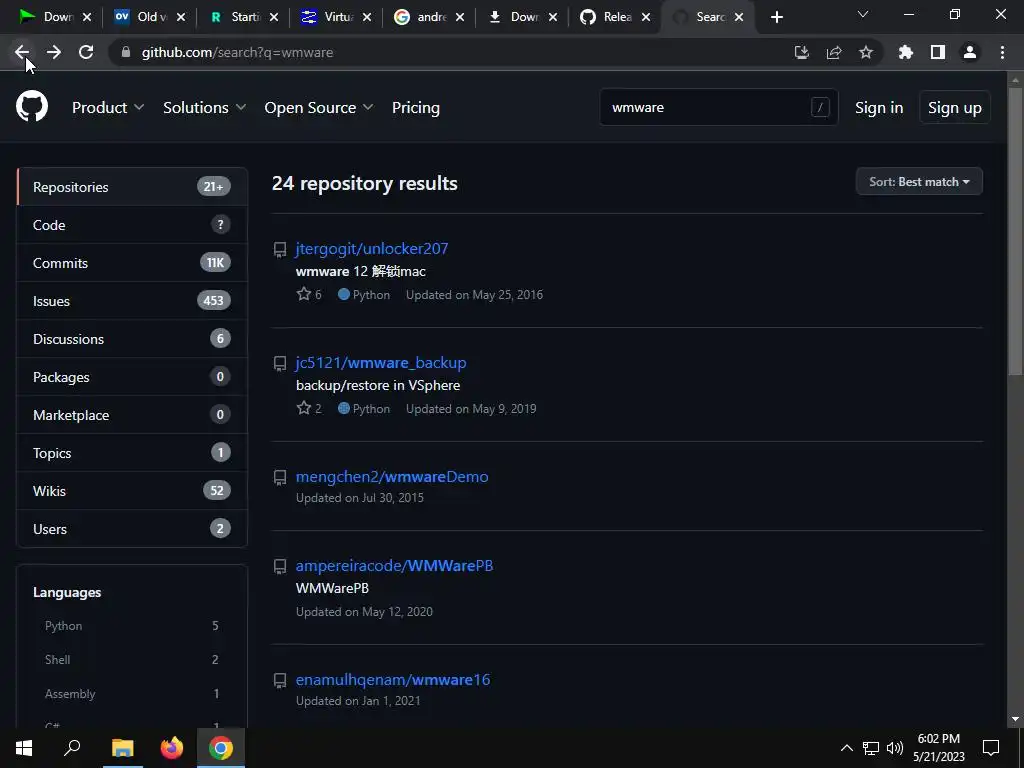This screenshot has width=1024, height=768.
Task: Click the network tray icon
Action: [x=871, y=748]
